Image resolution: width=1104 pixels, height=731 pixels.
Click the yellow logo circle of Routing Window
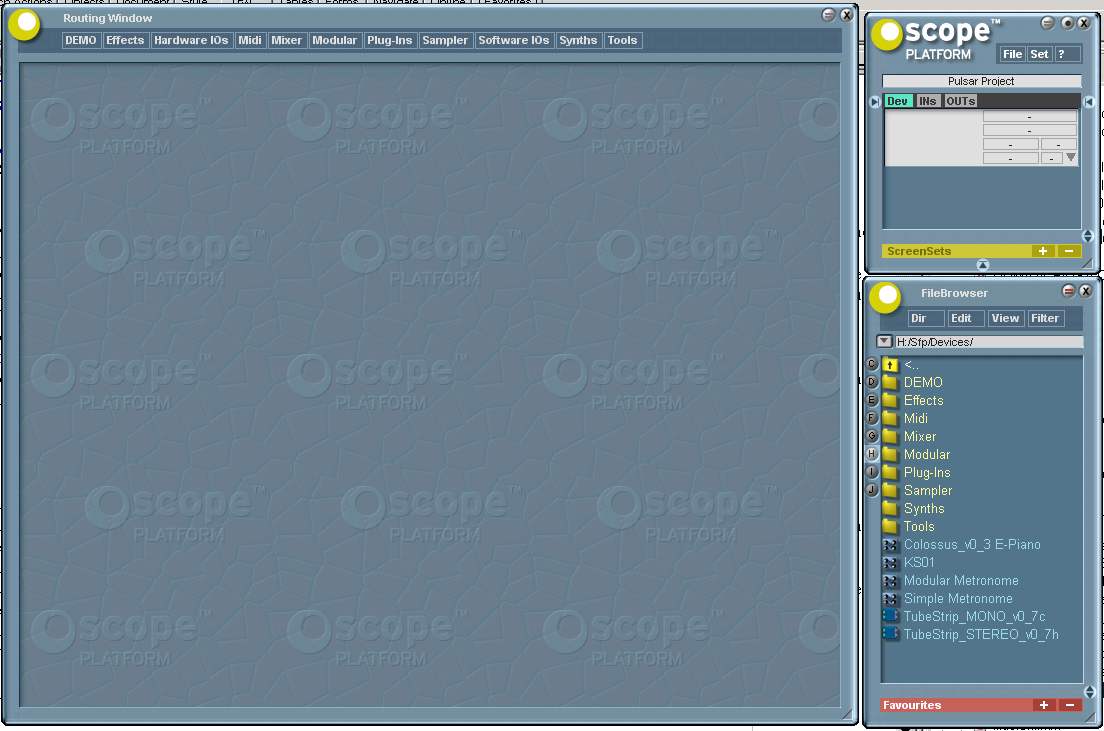pos(25,25)
